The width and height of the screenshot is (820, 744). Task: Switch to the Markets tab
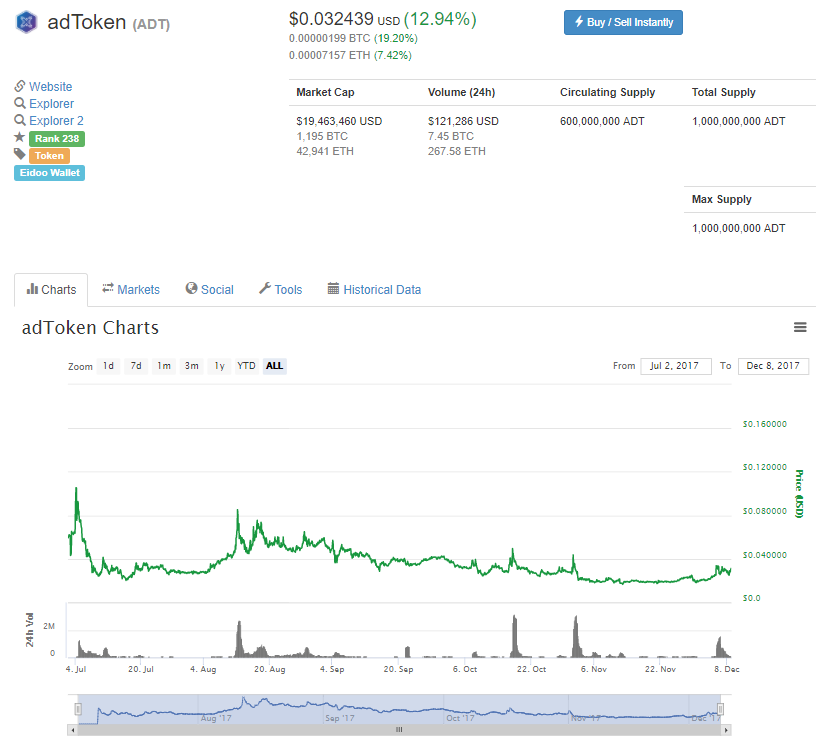pyautogui.click(x=131, y=290)
